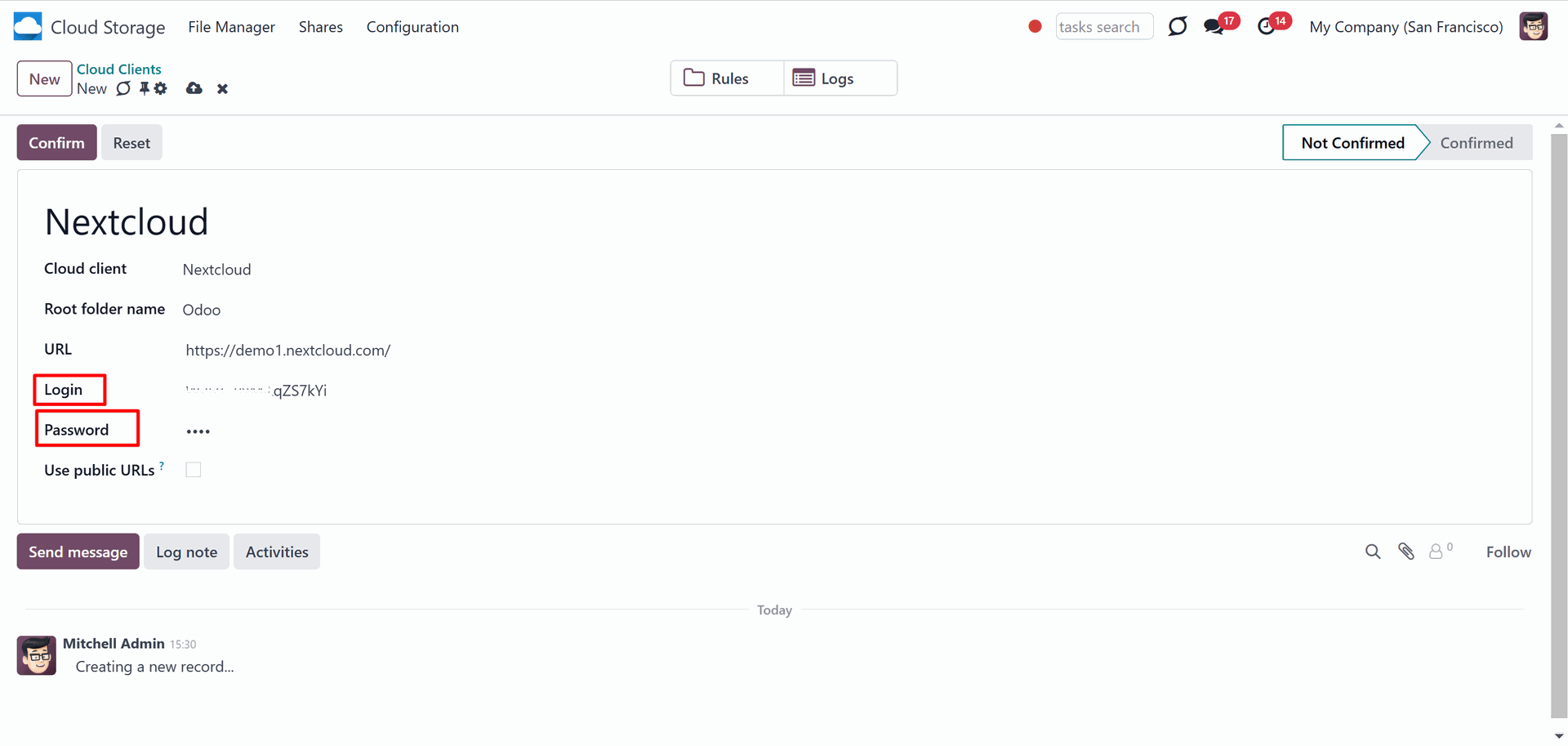Show followers via the person icon
The width and height of the screenshot is (1568, 746).
(1437, 552)
